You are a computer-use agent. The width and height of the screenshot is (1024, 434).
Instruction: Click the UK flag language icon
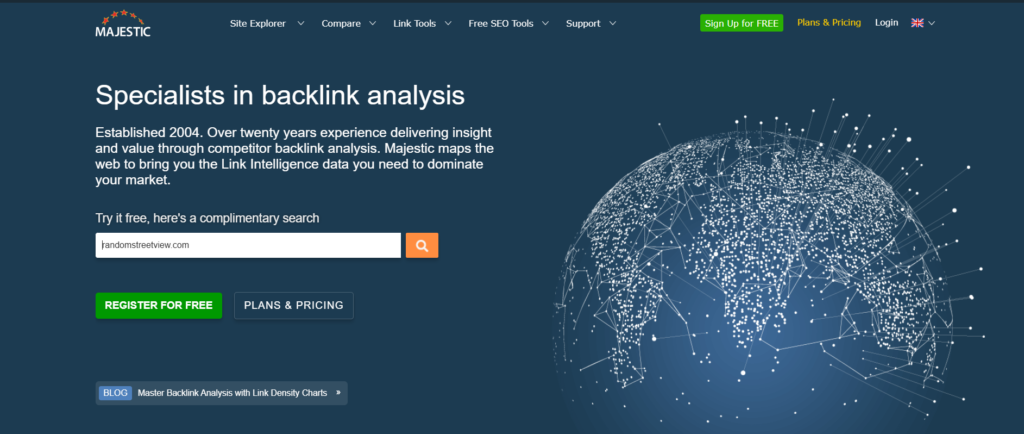coord(917,23)
